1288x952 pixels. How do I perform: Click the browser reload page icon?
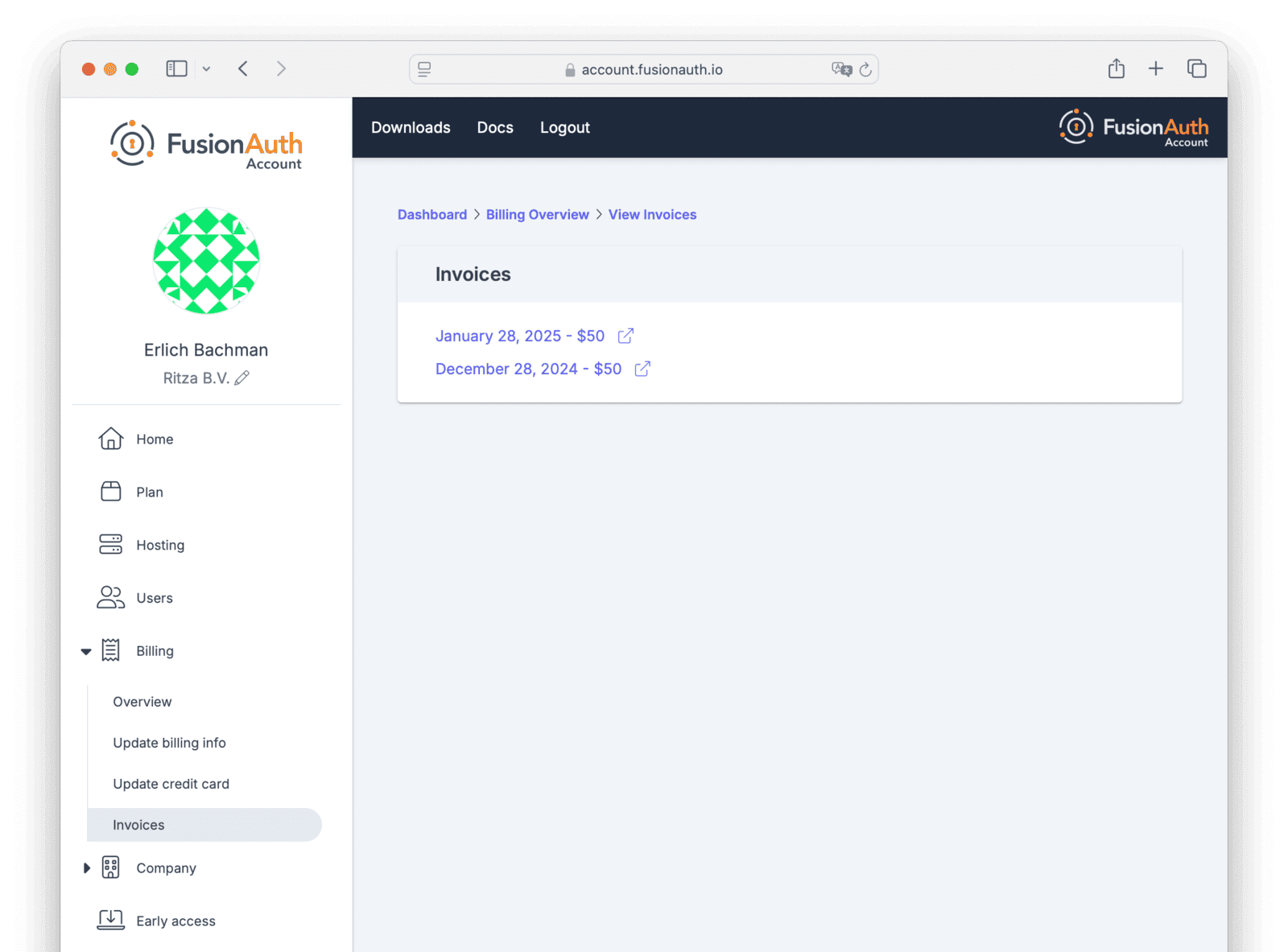[x=865, y=69]
